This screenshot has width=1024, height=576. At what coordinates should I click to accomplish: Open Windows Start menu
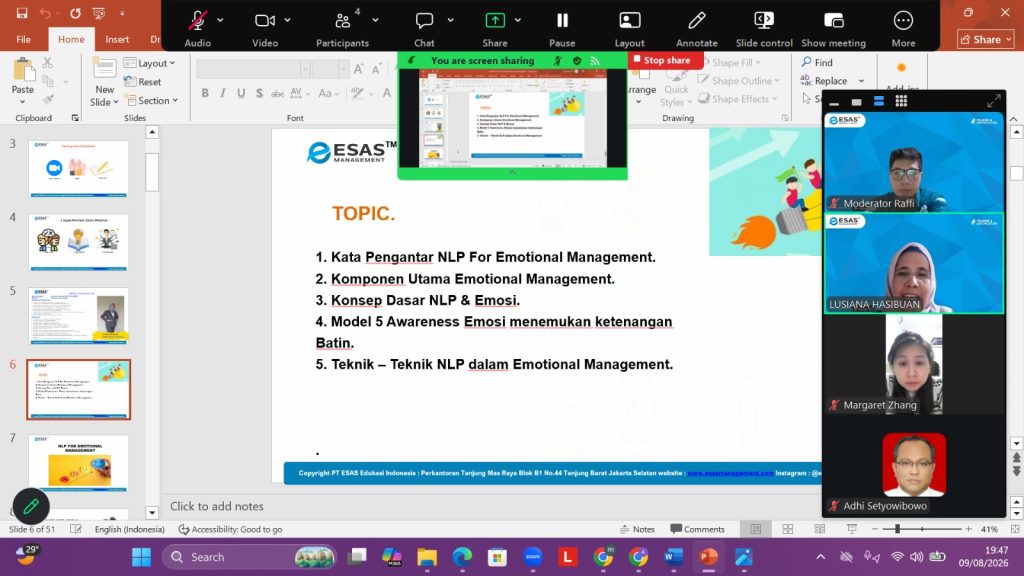(x=141, y=557)
